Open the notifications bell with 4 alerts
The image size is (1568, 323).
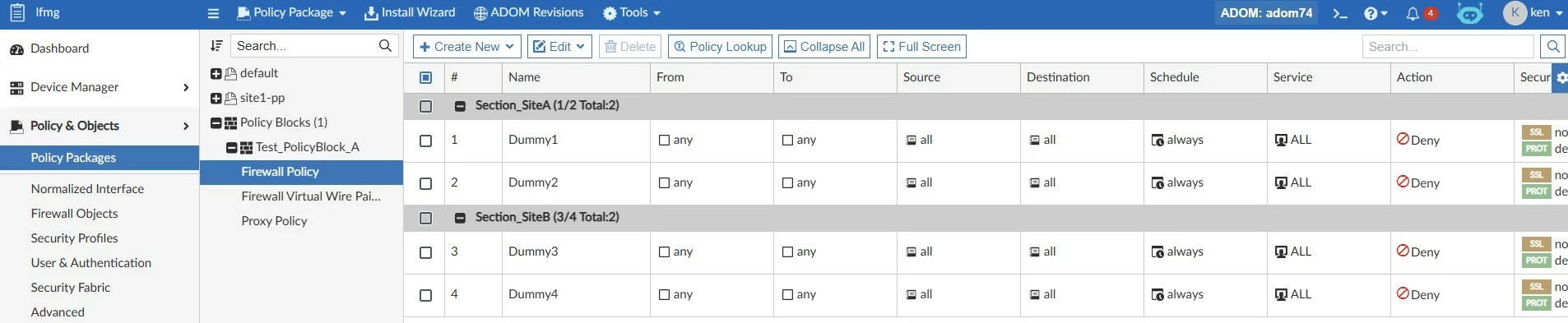(x=1422, y=13)
